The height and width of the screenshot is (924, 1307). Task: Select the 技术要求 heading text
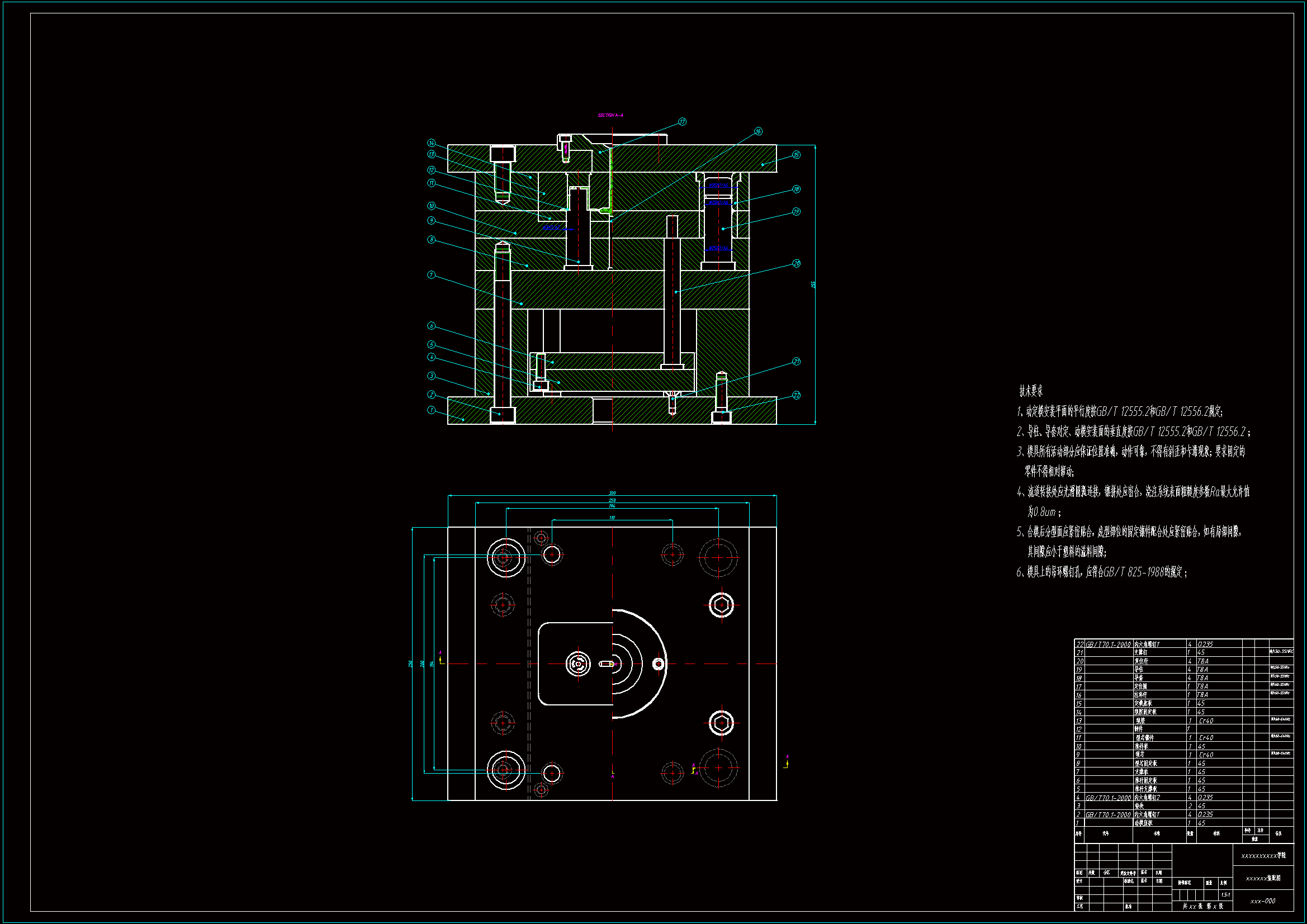tap(1031, 391)
